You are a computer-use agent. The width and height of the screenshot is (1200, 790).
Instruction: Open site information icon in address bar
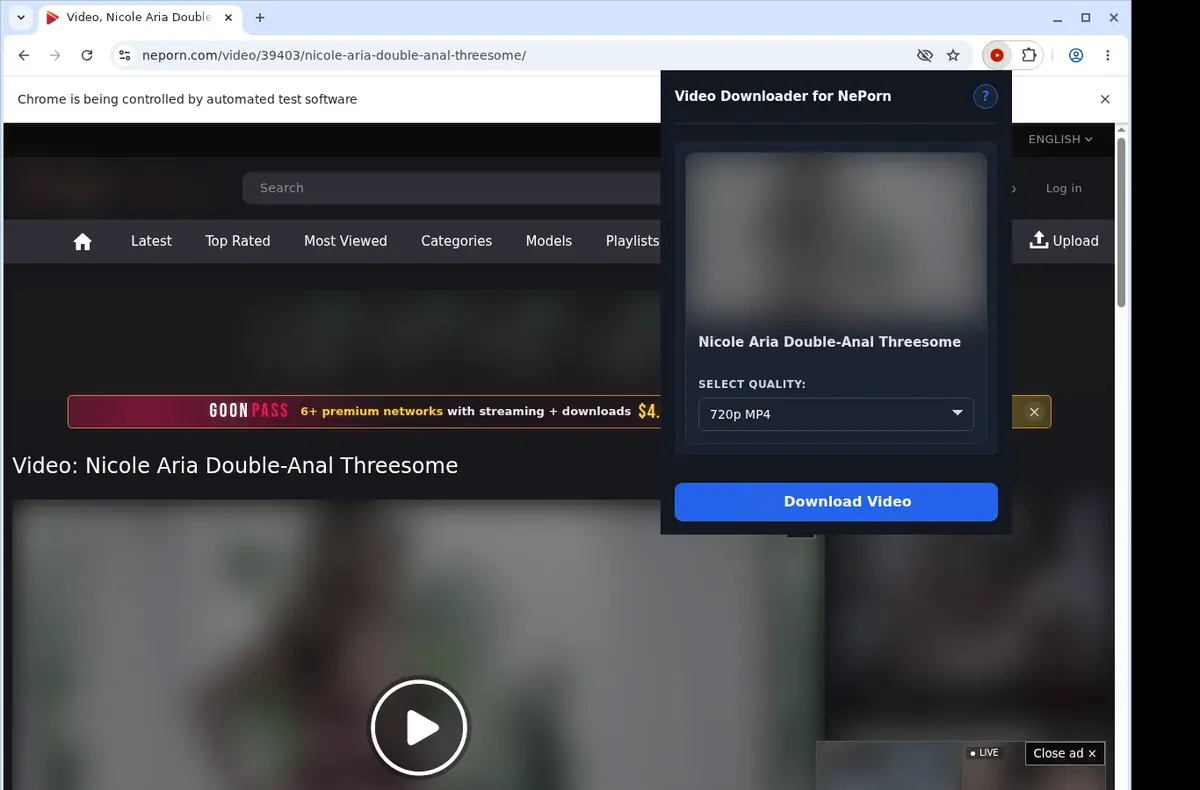[124, 56]
